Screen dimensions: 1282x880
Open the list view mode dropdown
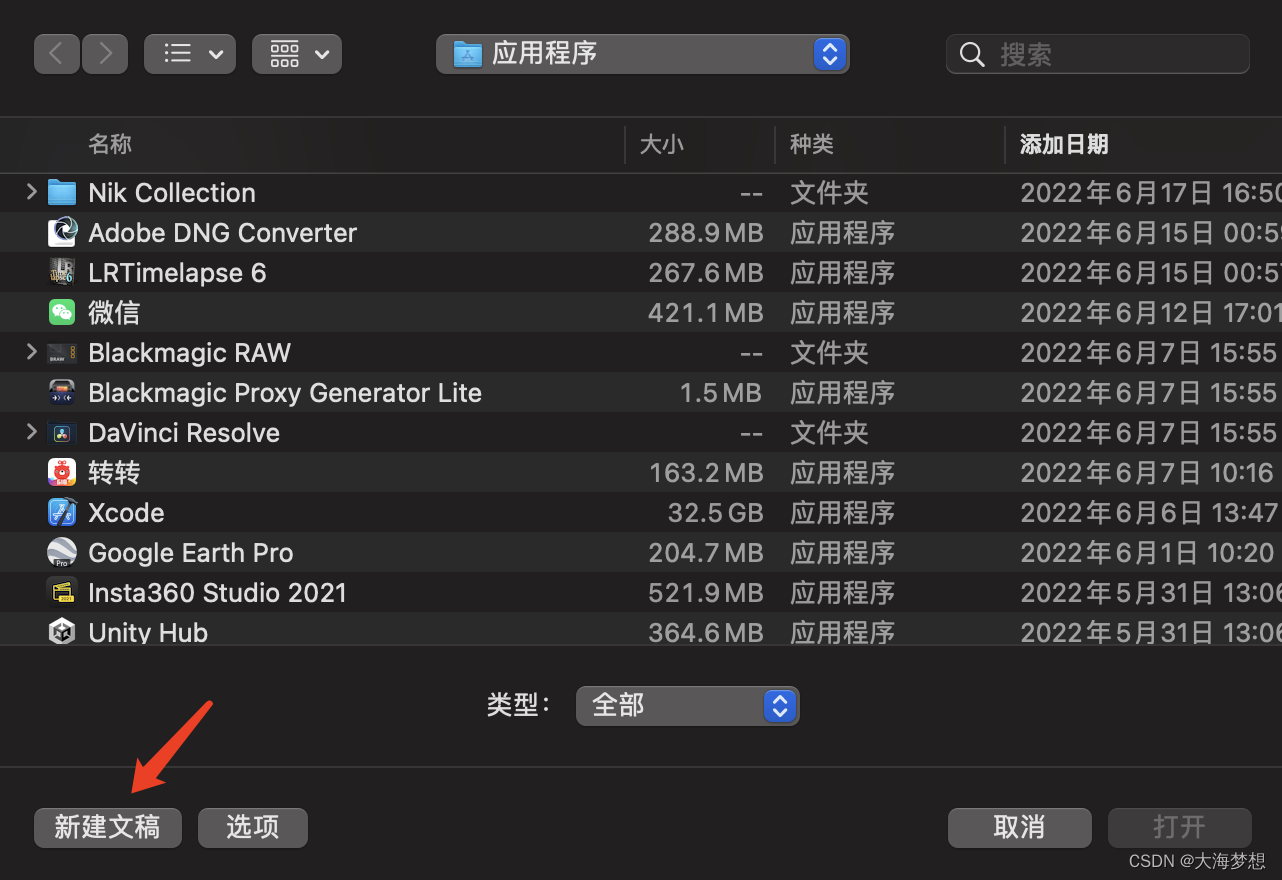point(190,54)
